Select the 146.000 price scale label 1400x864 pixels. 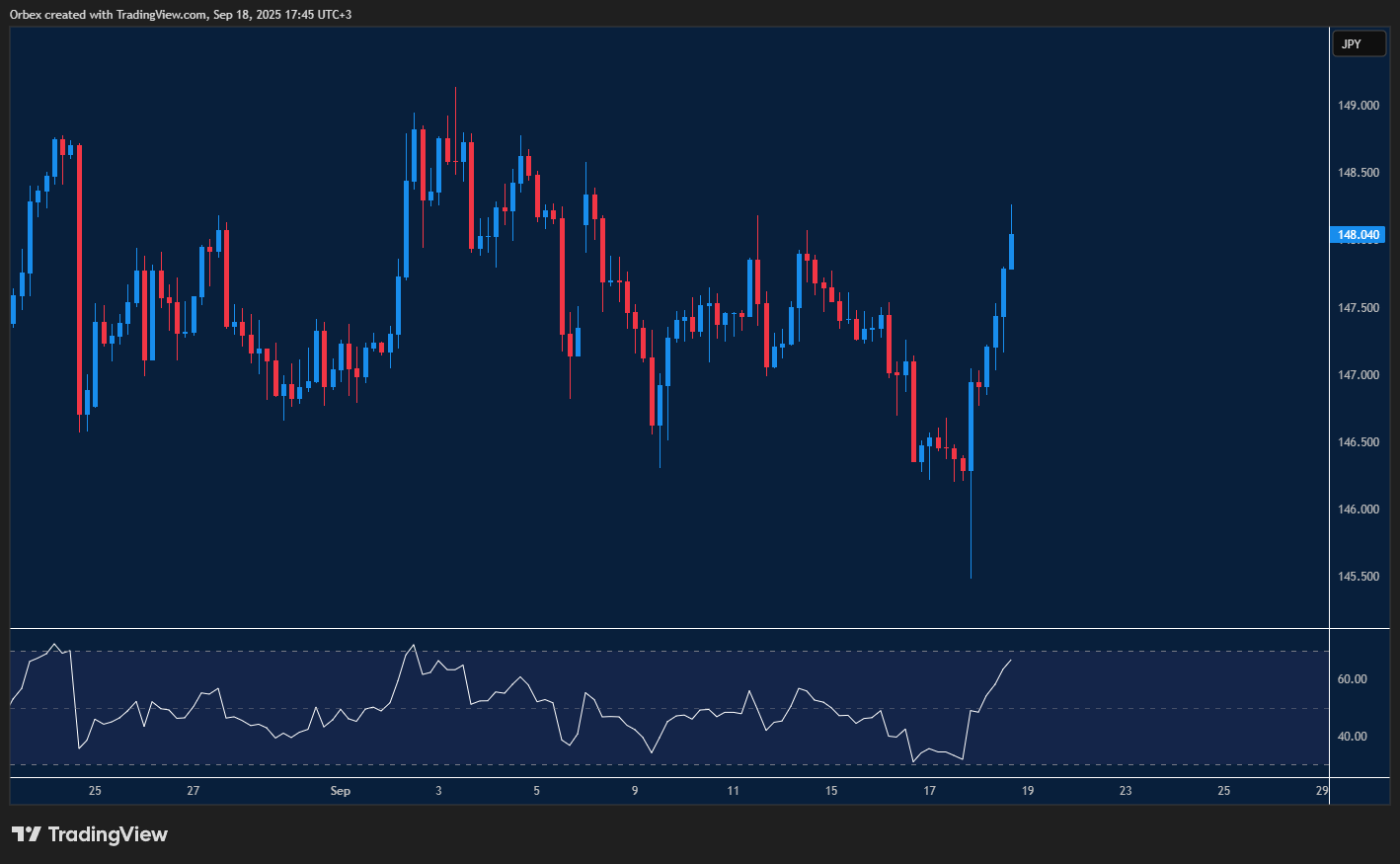tap(1359, 510)
